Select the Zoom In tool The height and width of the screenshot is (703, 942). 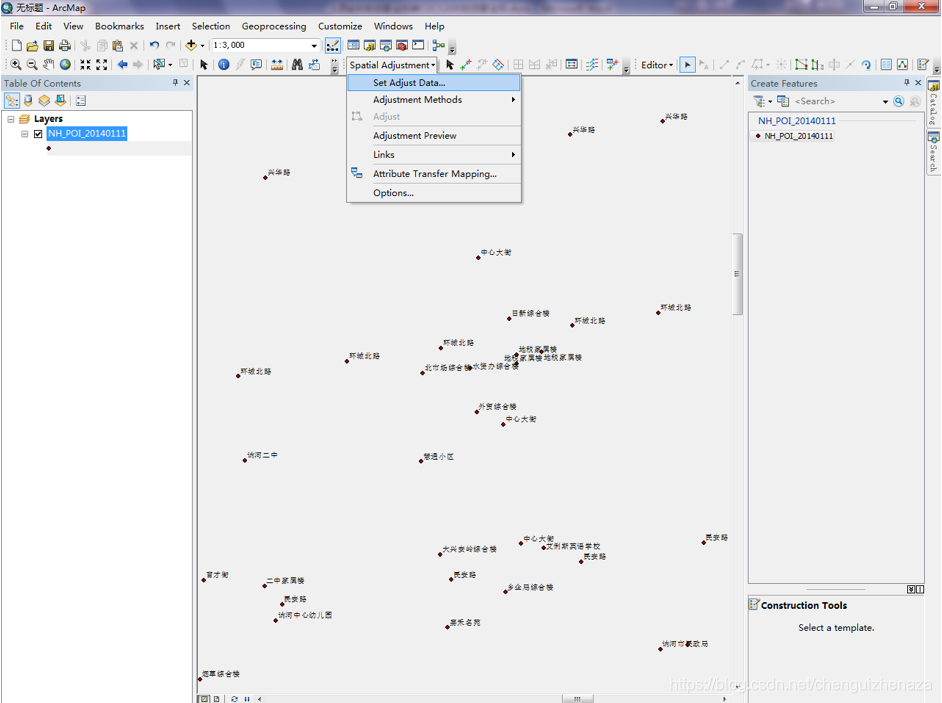[16, 64]
